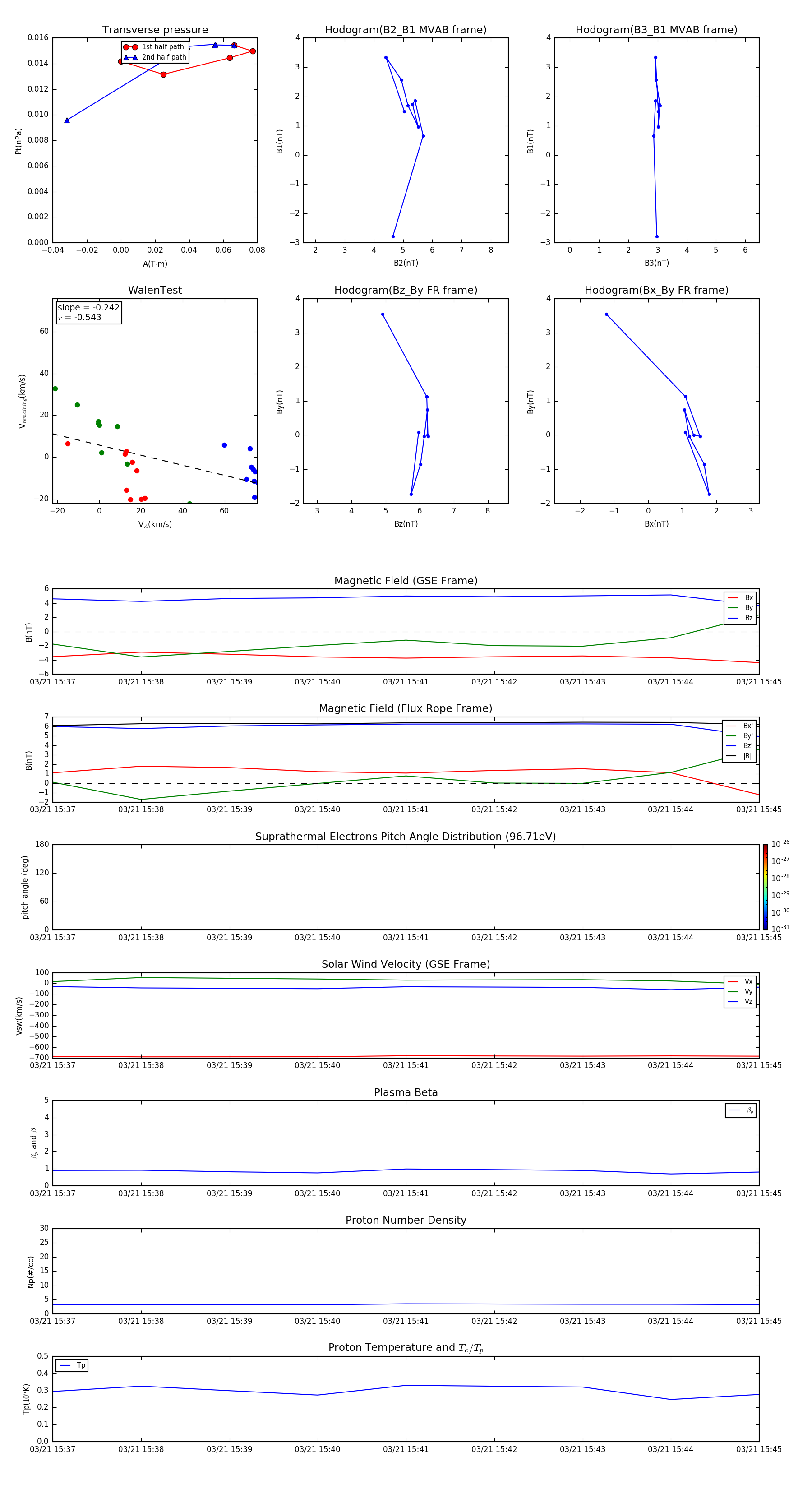The image size is (812, 1489).
Task: Select the '2nd half path' legend entry
Action: (154, 57)
